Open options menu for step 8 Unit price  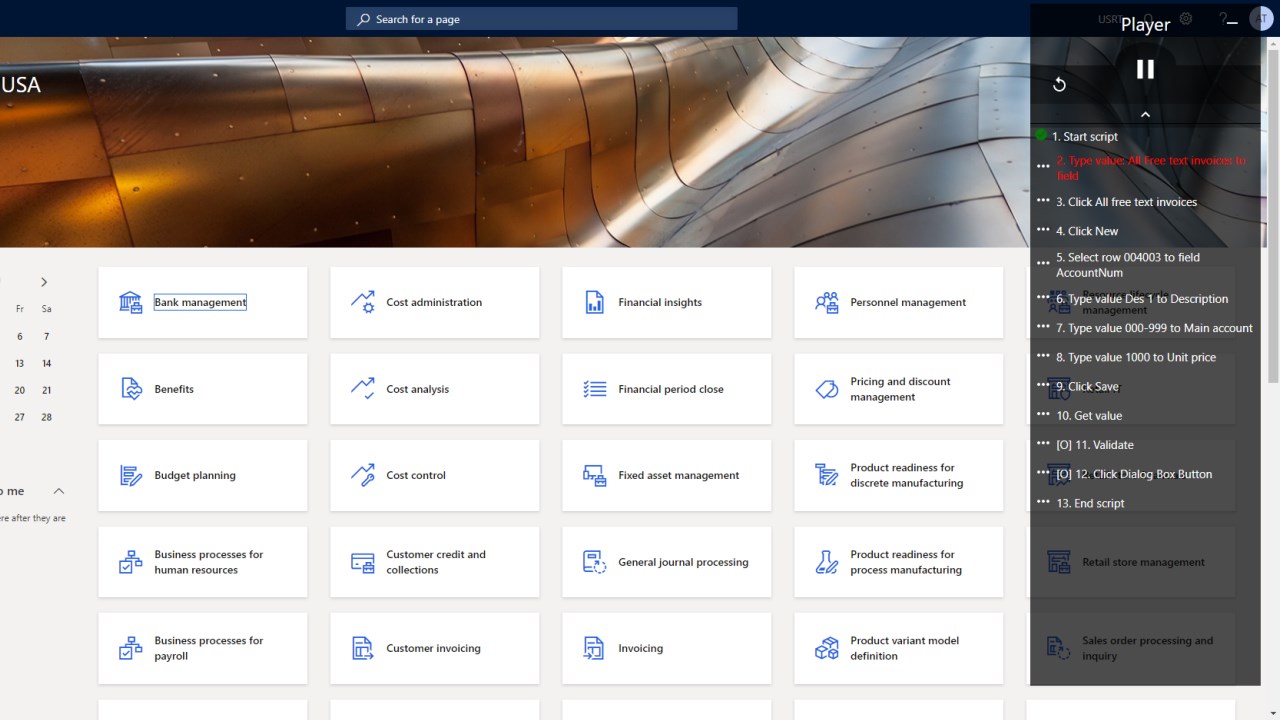pos(1043,356)
